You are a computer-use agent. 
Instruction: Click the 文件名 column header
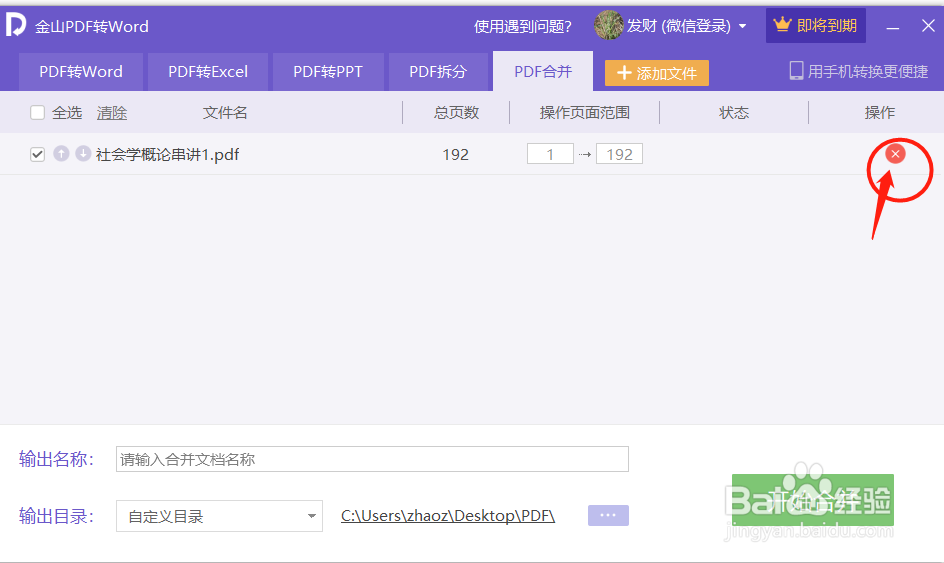pyautogui.click(x=225, y=113)
